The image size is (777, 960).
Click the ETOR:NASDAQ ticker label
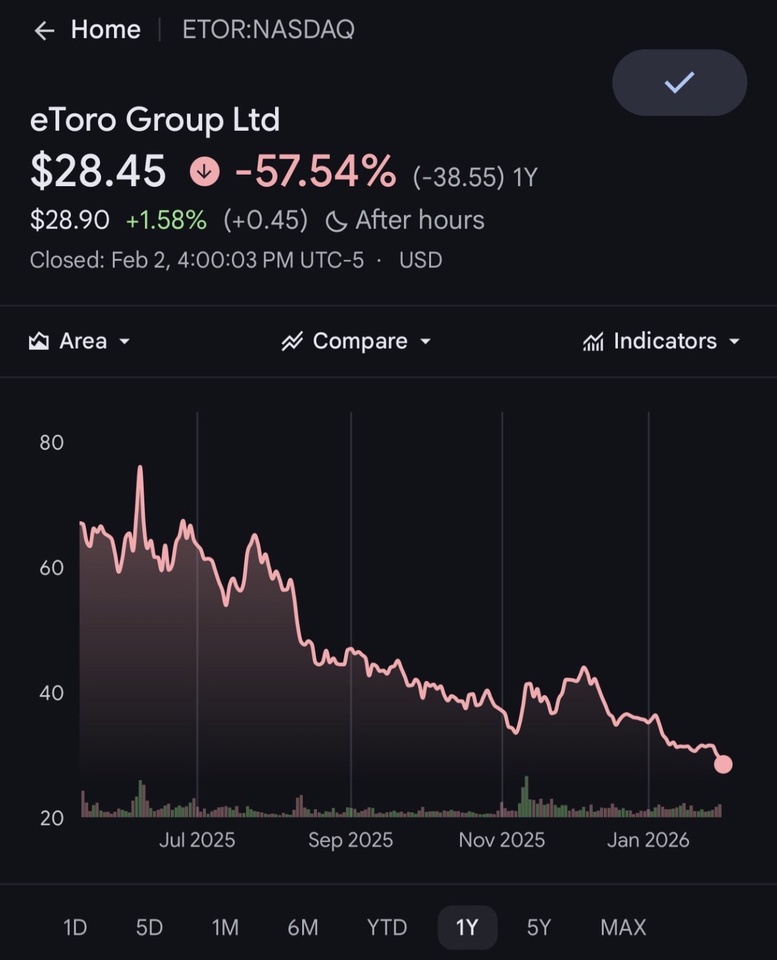[x=268, y=30]
